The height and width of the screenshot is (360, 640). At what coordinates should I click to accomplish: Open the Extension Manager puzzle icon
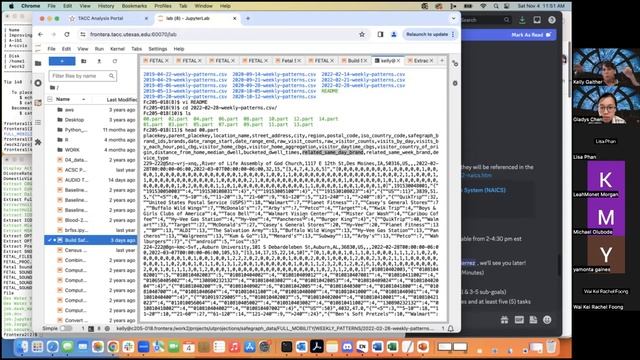point(38,142)
